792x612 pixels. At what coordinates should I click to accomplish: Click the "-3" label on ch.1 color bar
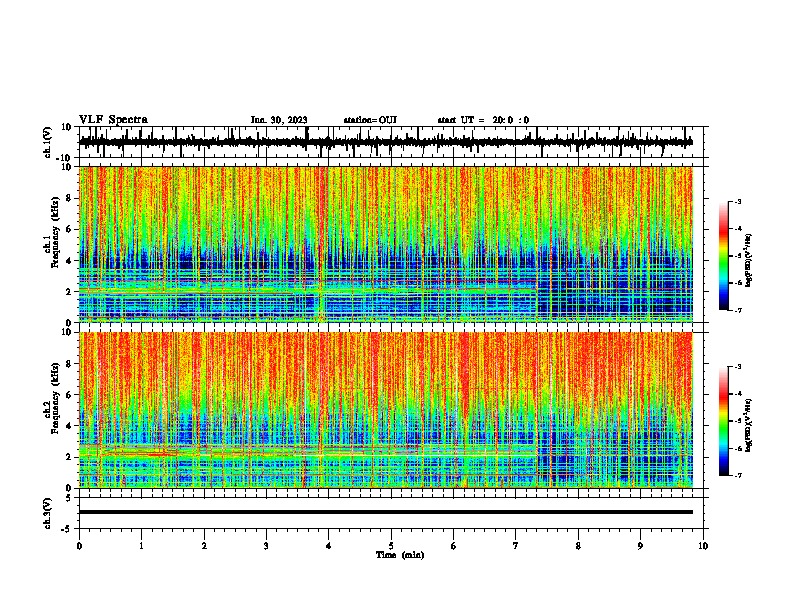pyautogui.click(x=738, y=201)
